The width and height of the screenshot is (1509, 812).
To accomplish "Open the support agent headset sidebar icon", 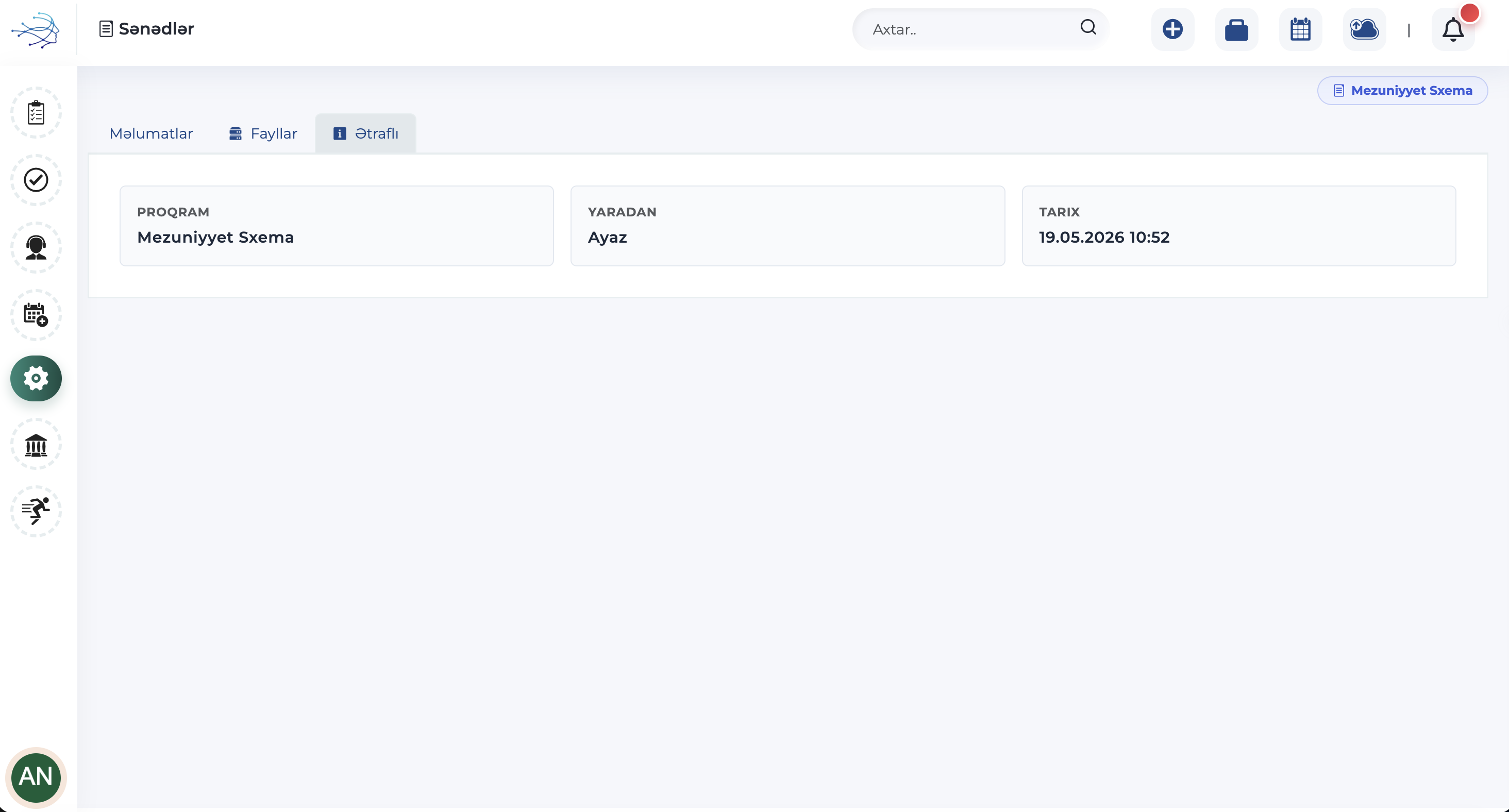I will pos(36,247).
